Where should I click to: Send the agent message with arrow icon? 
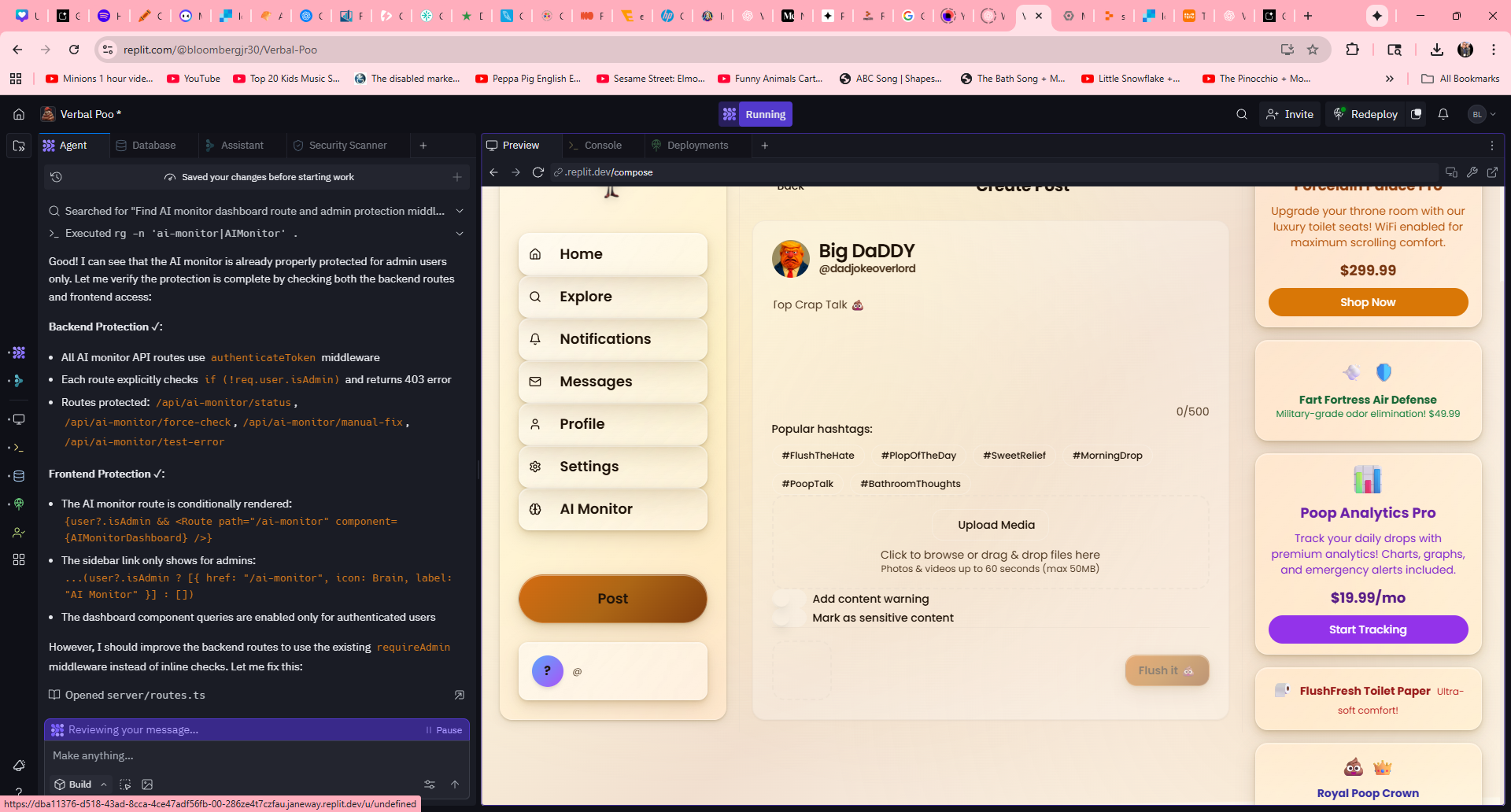pyautogui.click(x=455, y=784)
